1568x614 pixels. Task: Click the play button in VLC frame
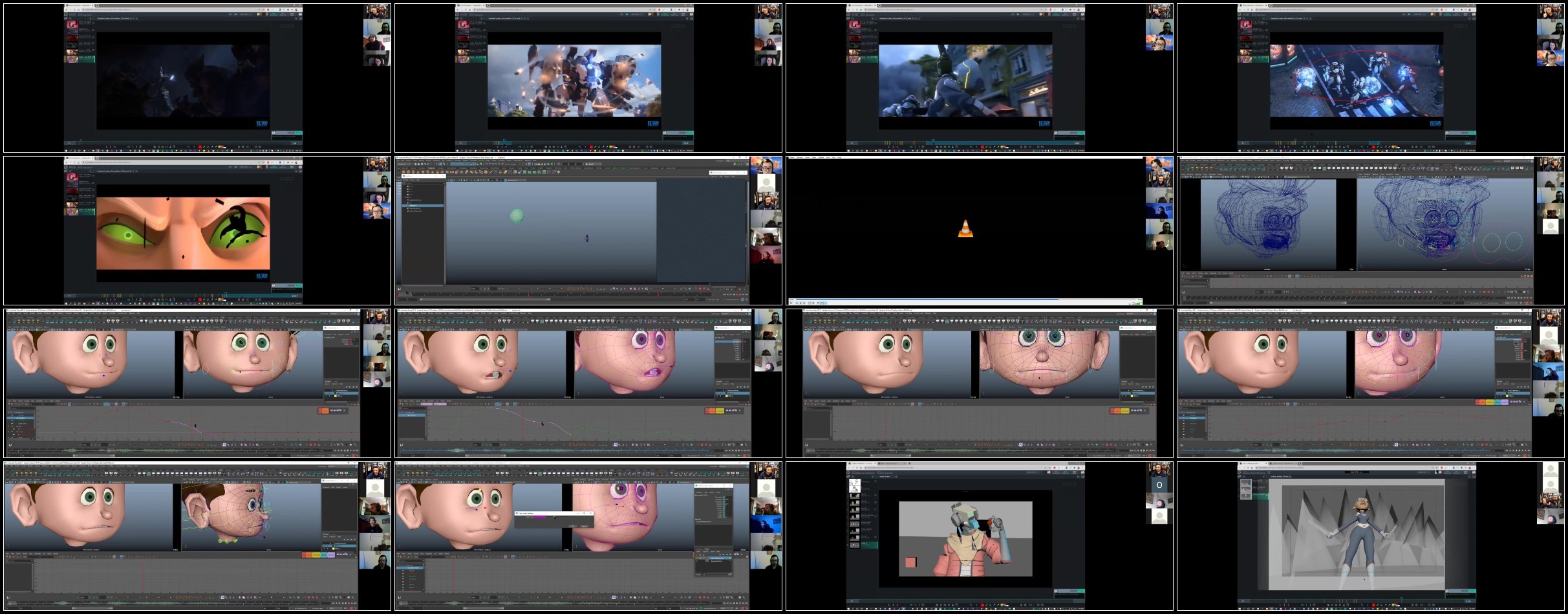pyautogui.click(x=792, y=302)
